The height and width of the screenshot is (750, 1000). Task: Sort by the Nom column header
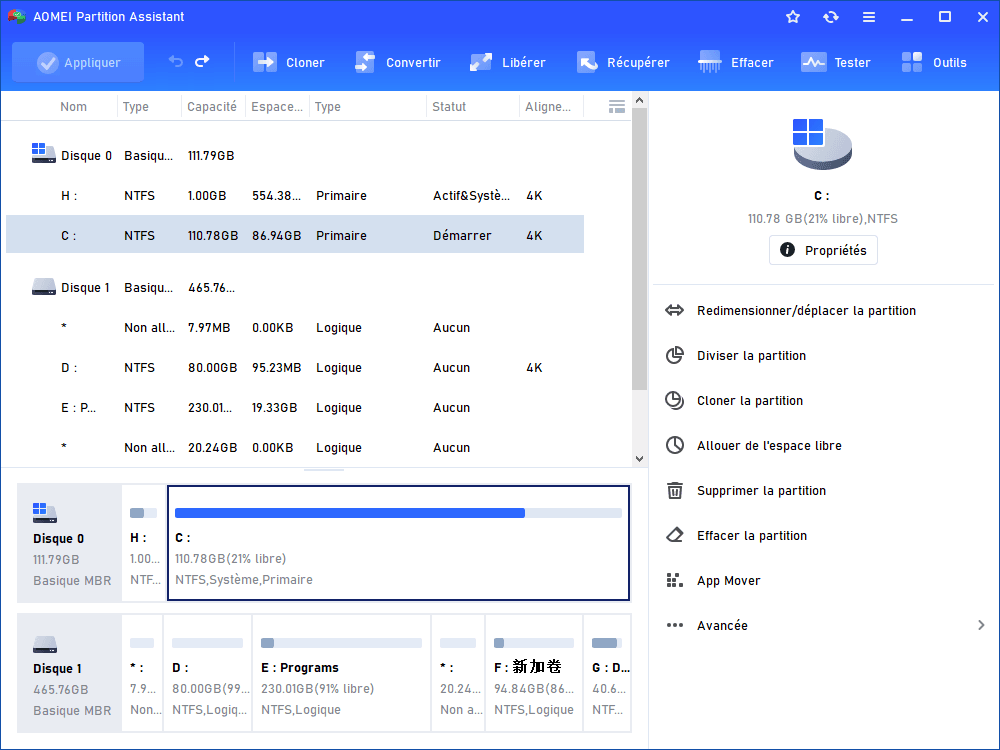click(x=73, y=107)
